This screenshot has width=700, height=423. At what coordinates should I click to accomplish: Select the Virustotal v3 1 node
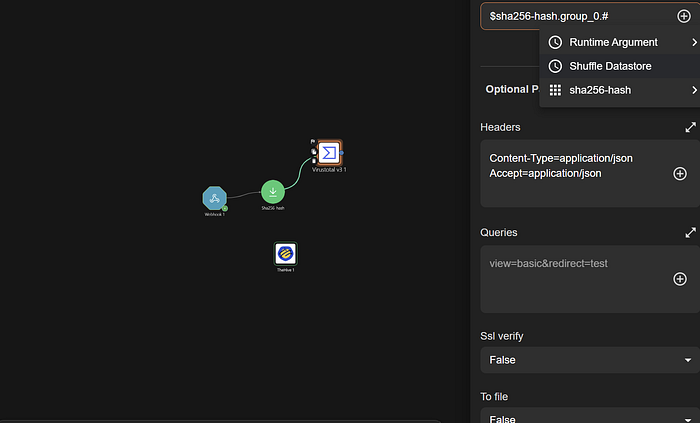click(329, 153)
